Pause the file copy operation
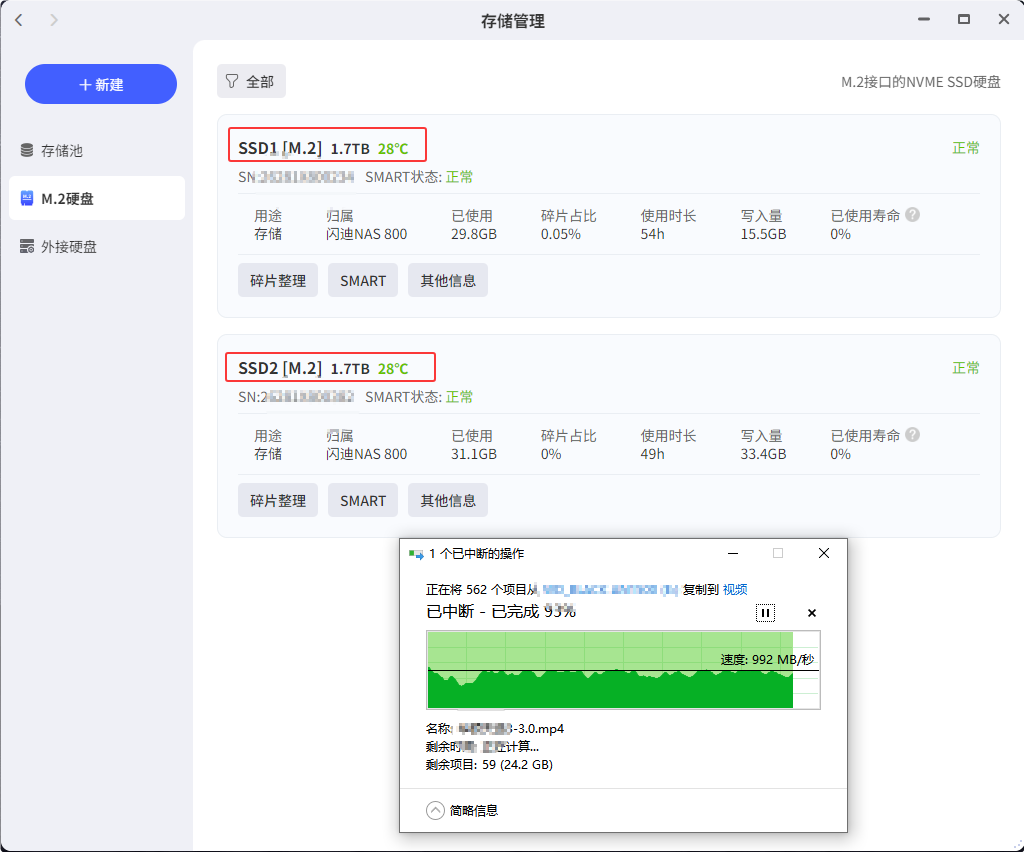Viewport: 1024px width, 852px height. (x=765, y=613)
